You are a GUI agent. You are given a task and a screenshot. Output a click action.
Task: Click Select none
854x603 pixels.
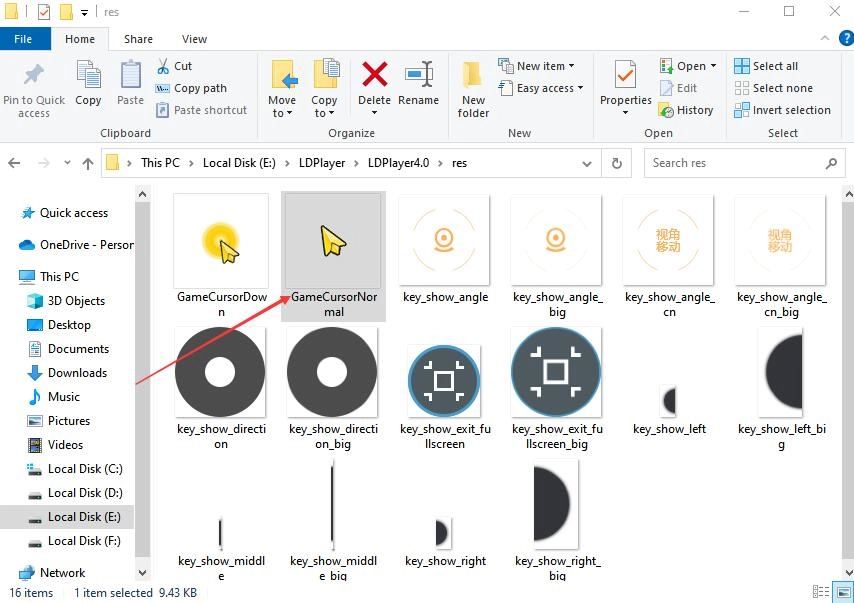tap(773, 88)
